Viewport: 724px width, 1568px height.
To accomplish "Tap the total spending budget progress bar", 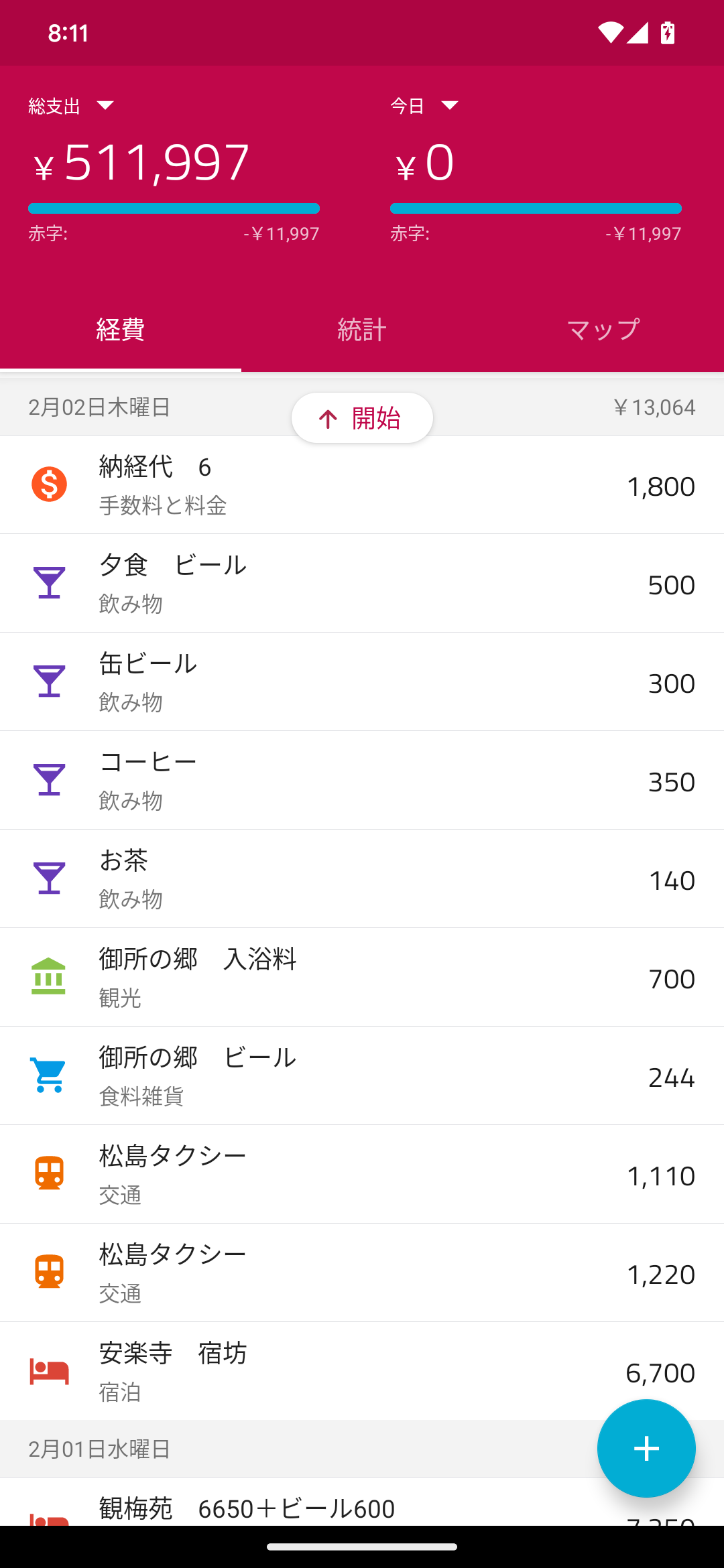I will [174, 208].
